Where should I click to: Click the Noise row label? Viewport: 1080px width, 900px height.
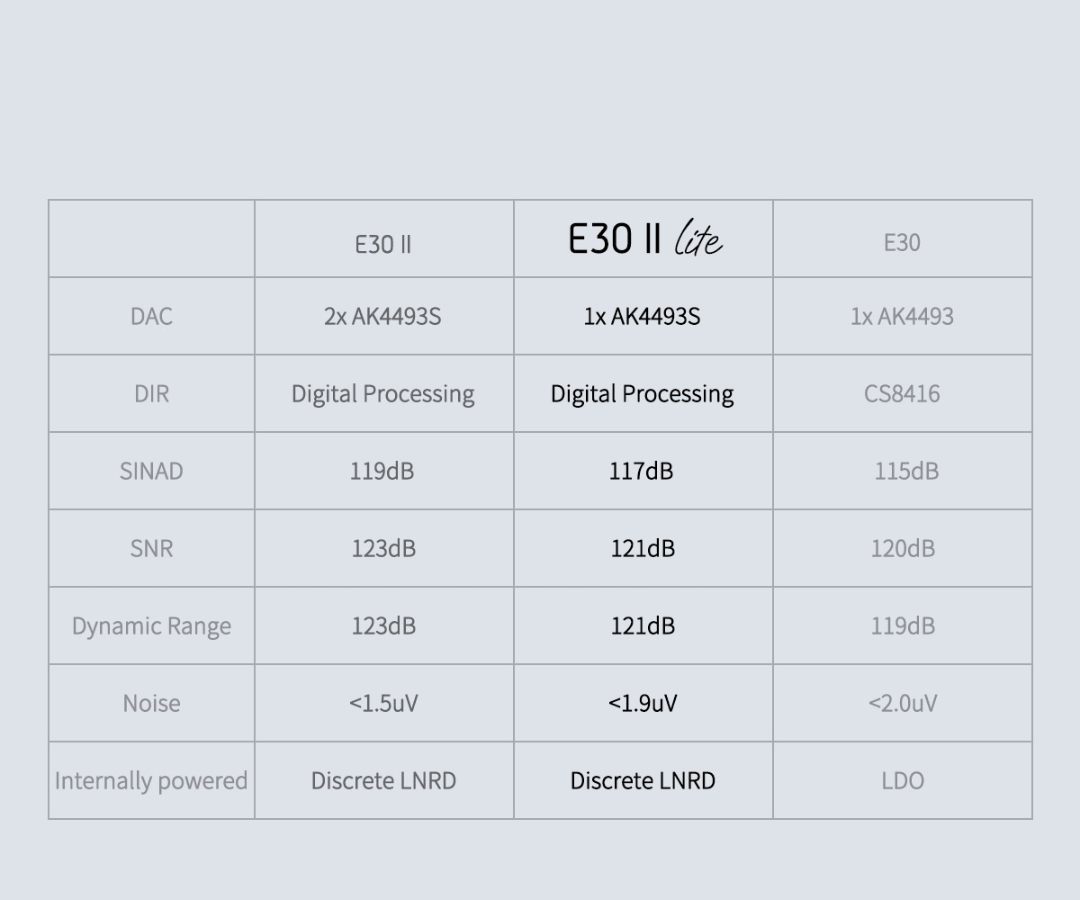[152, 703]
